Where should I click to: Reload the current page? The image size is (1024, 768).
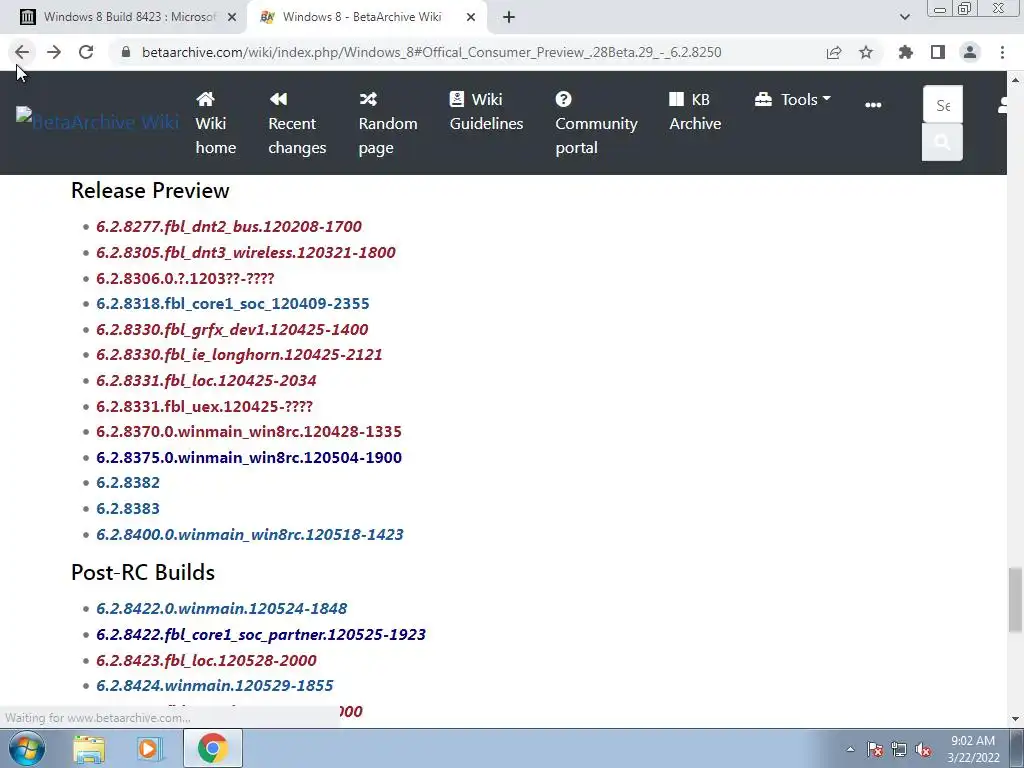(86, 52)
